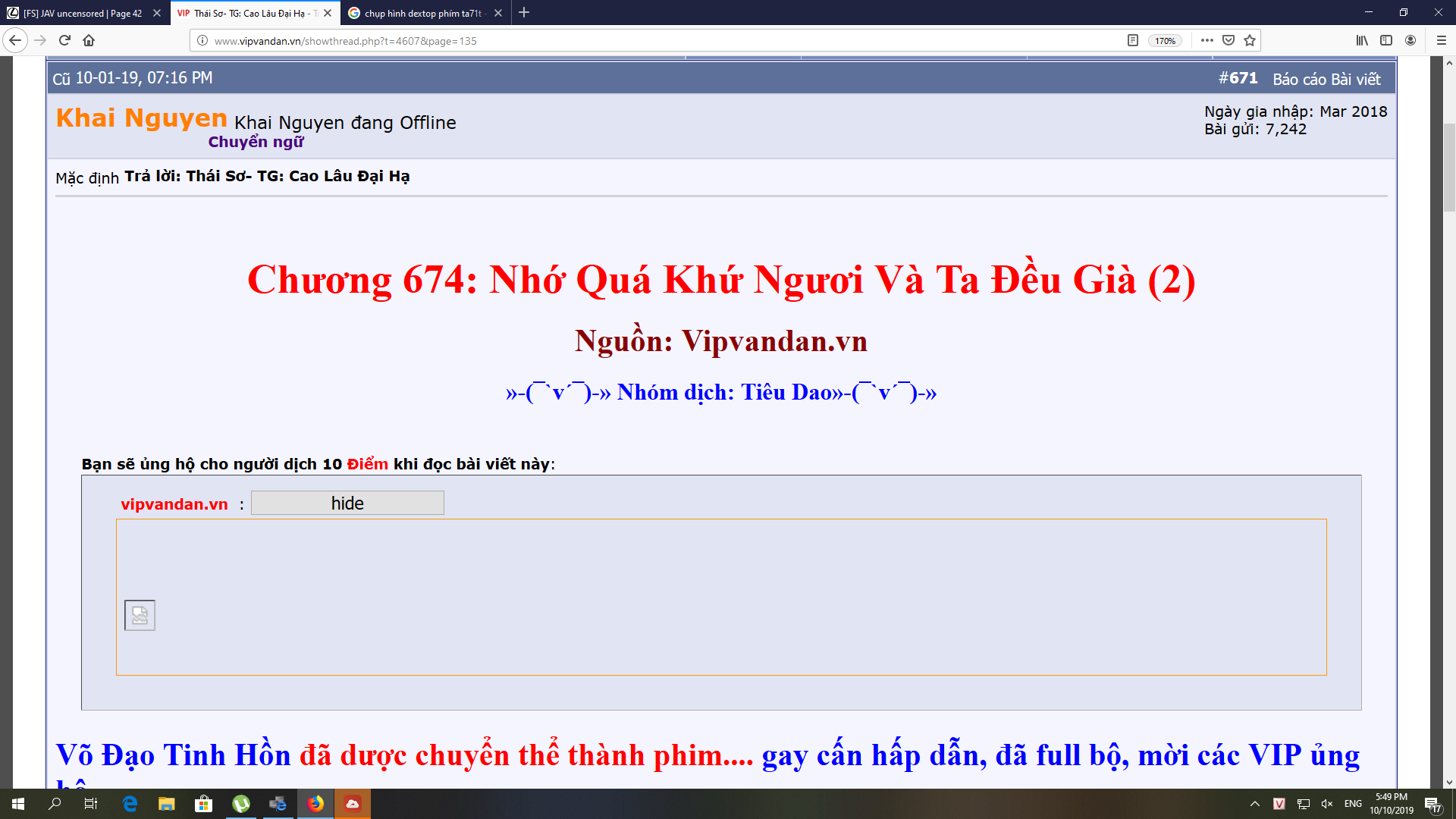Launch Microsoft Edge from taskbar
This screenshot has height=819, width=1456.
130,804
